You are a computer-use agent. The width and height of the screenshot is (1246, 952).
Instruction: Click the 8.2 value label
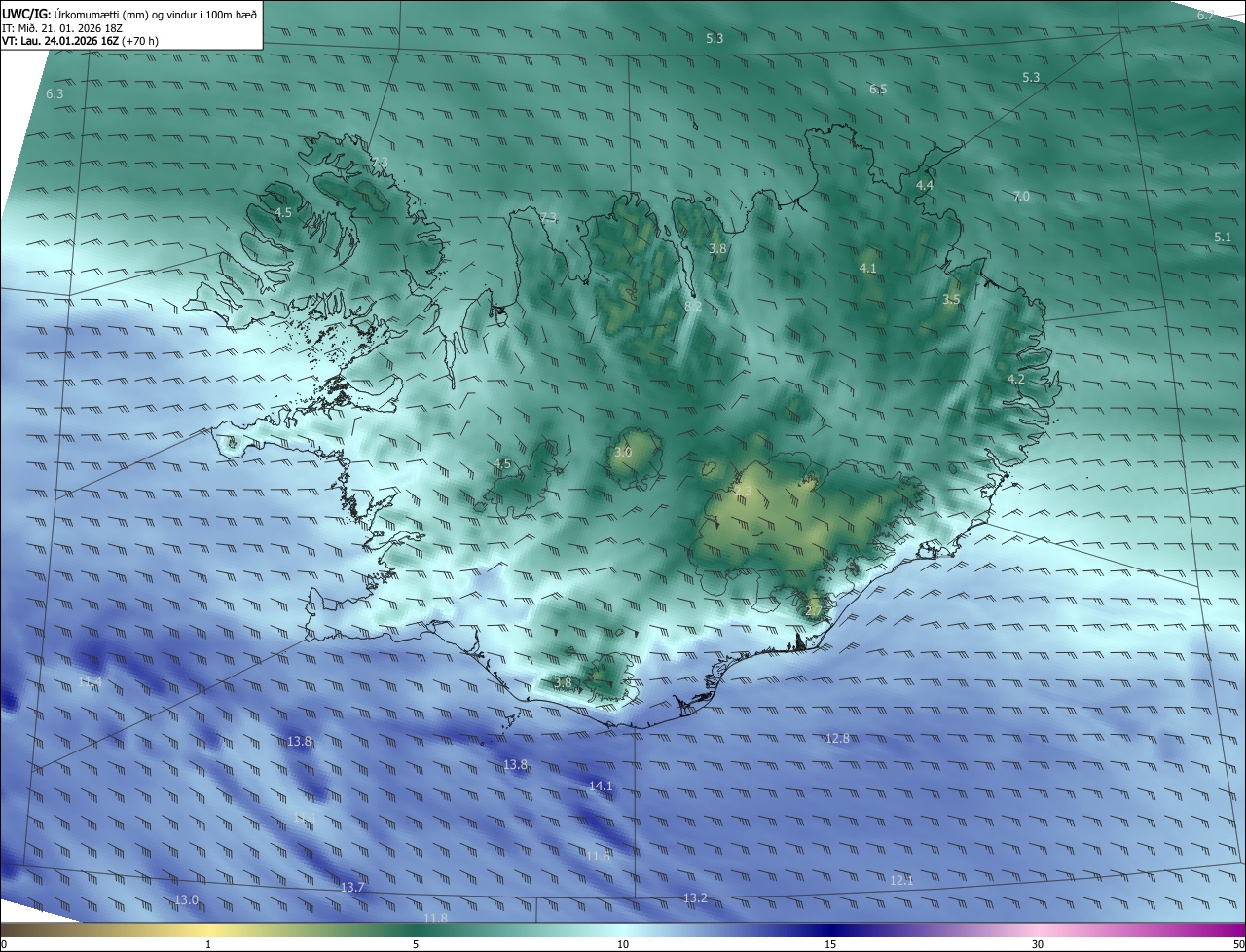[693, 306]
